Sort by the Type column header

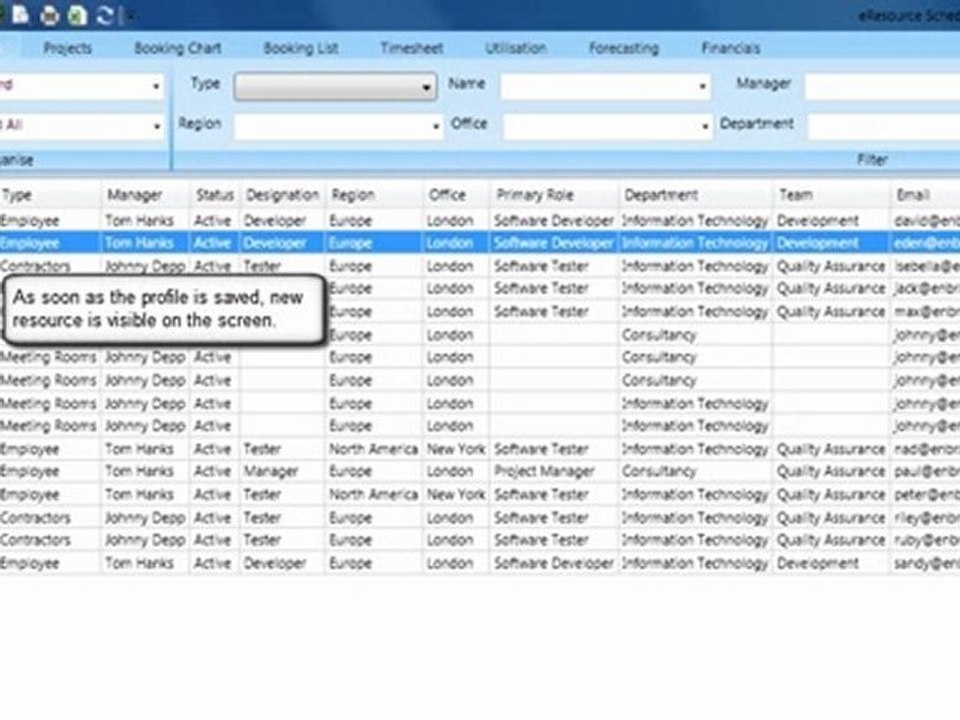(x=50, y=195)
